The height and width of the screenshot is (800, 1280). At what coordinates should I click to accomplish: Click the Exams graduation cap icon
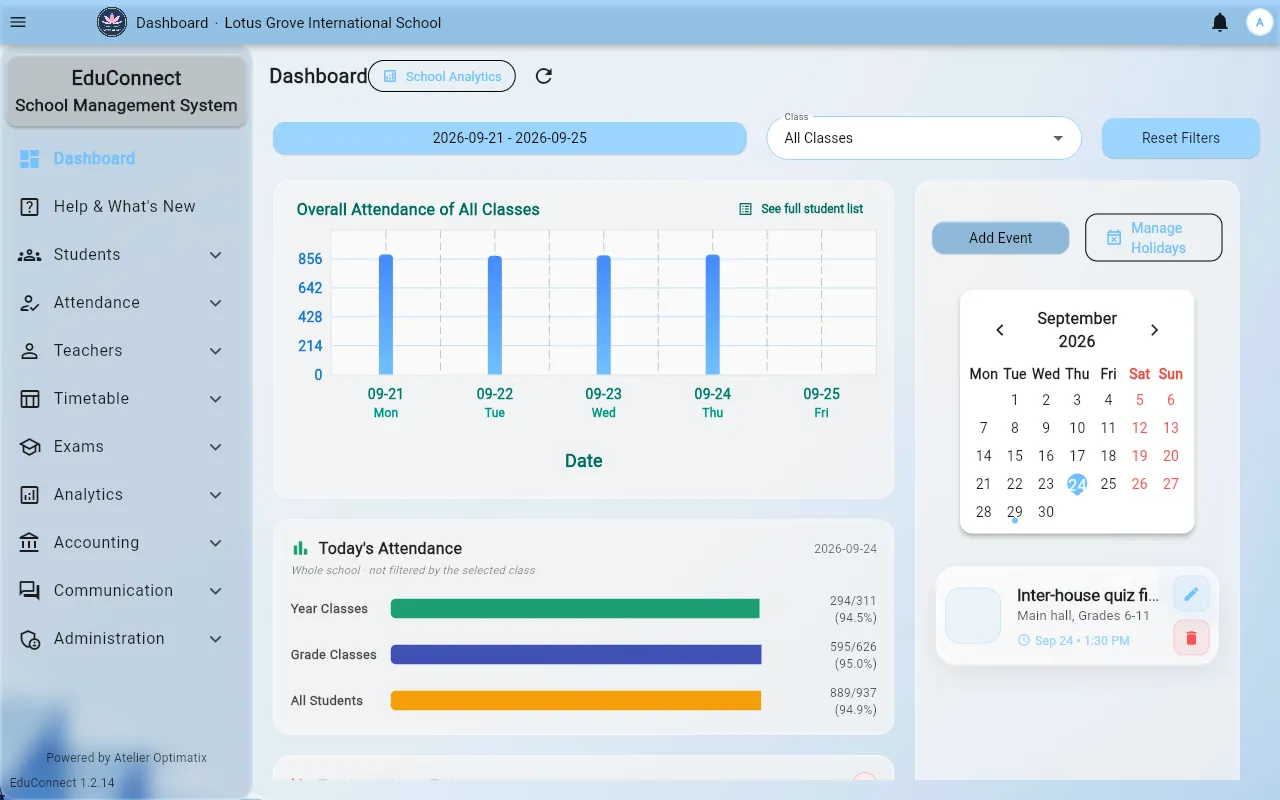click(30, 447)
